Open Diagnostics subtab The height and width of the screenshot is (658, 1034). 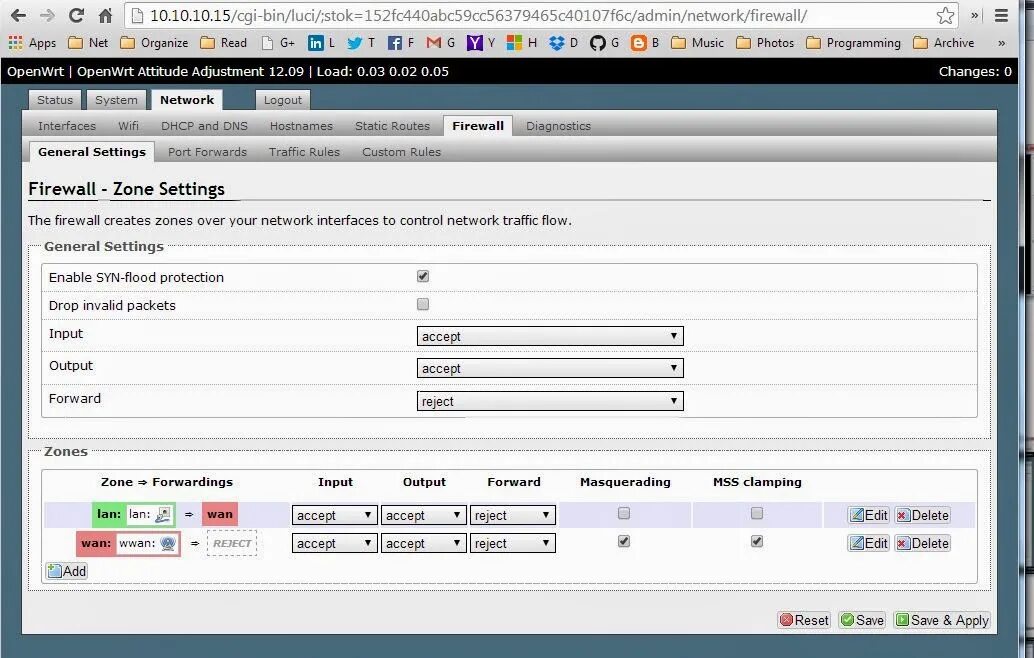559,126
